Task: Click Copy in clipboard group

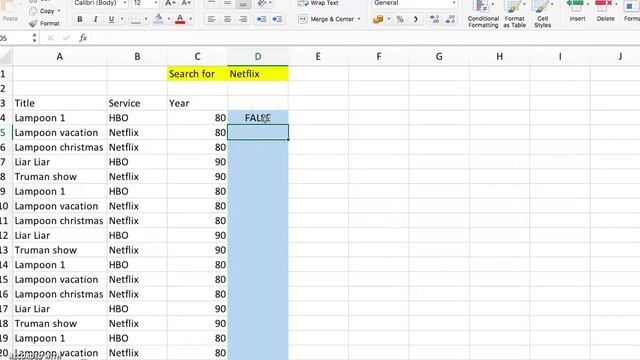Action: tap(43, 11)
